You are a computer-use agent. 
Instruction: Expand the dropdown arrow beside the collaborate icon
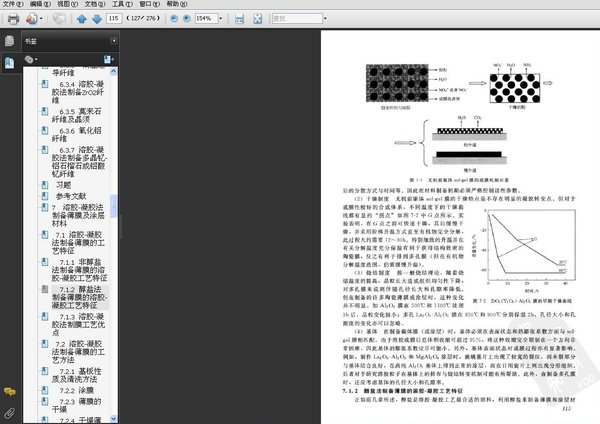click(41, 18)
